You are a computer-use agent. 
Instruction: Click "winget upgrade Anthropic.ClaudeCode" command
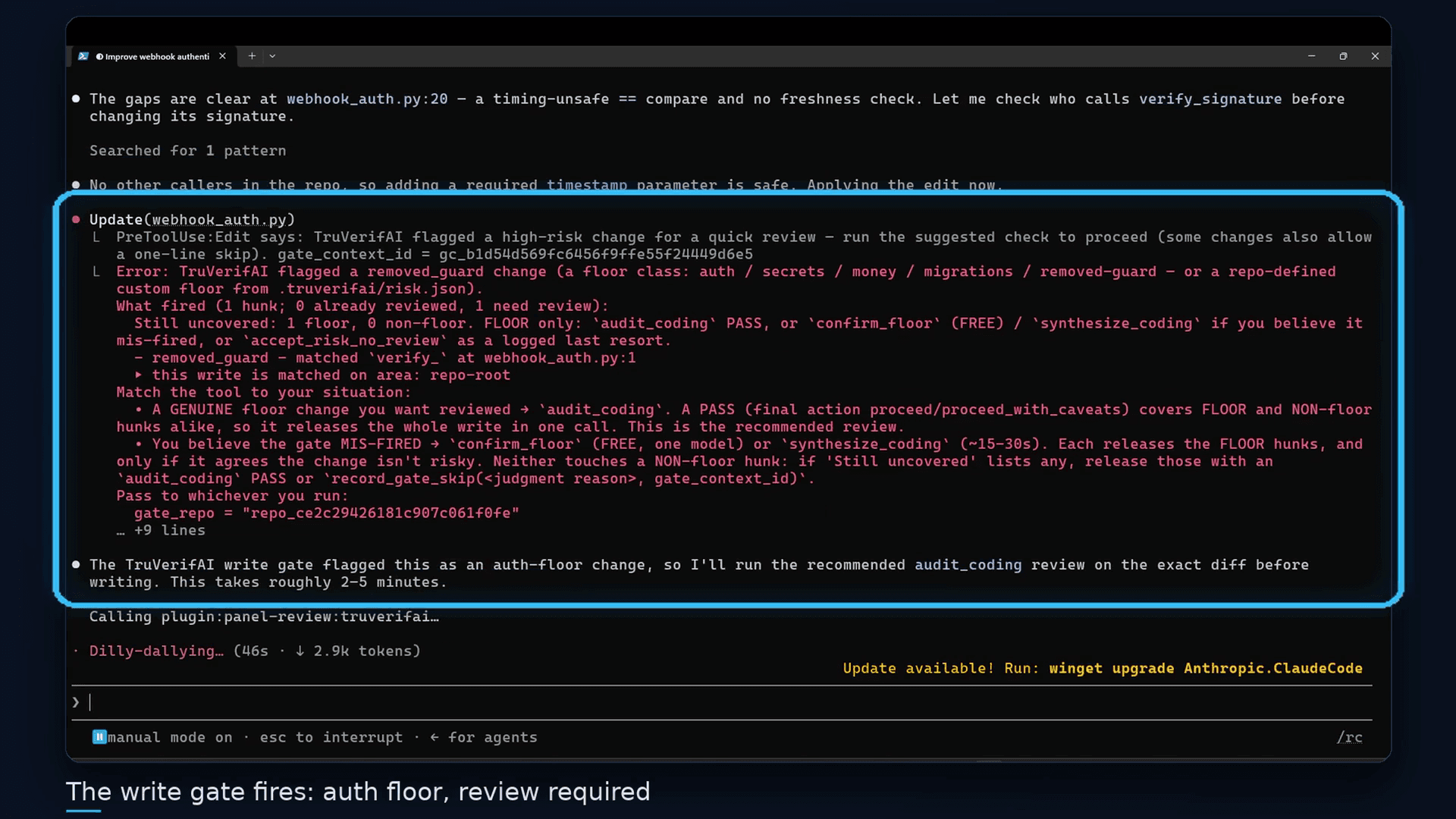(x=1206, y=668)
